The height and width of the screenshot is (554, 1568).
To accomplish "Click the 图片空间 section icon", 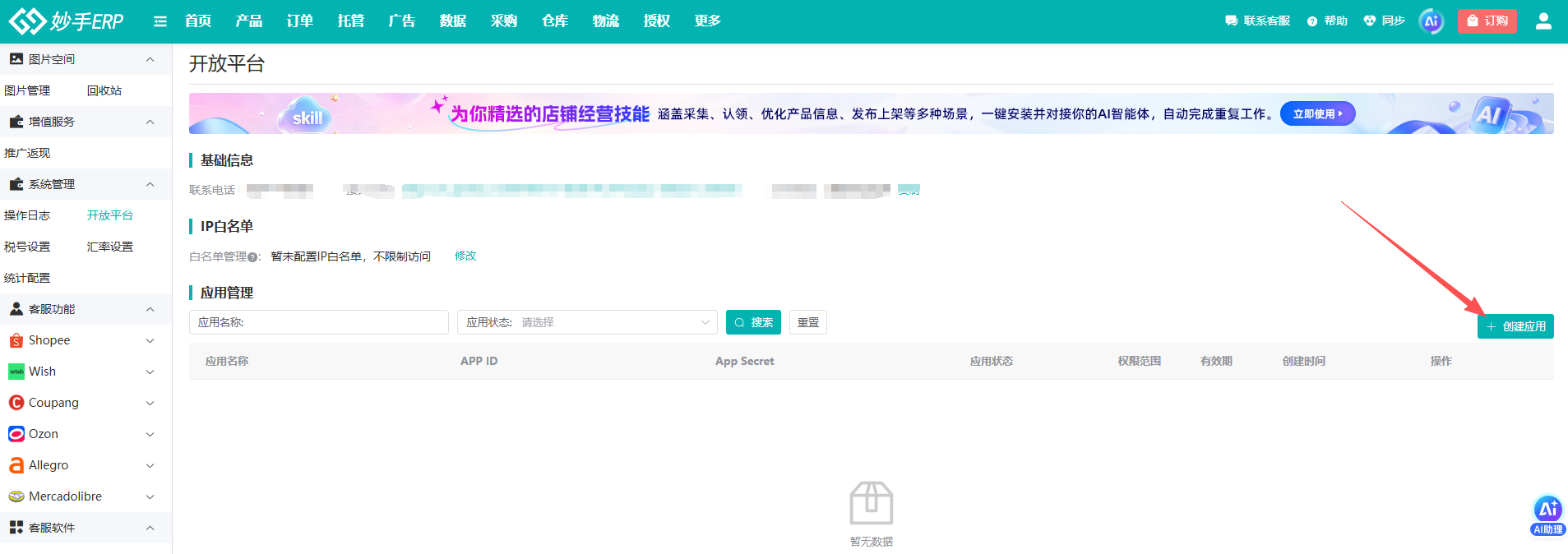I will pyautogui.click(x=16, y=59).
